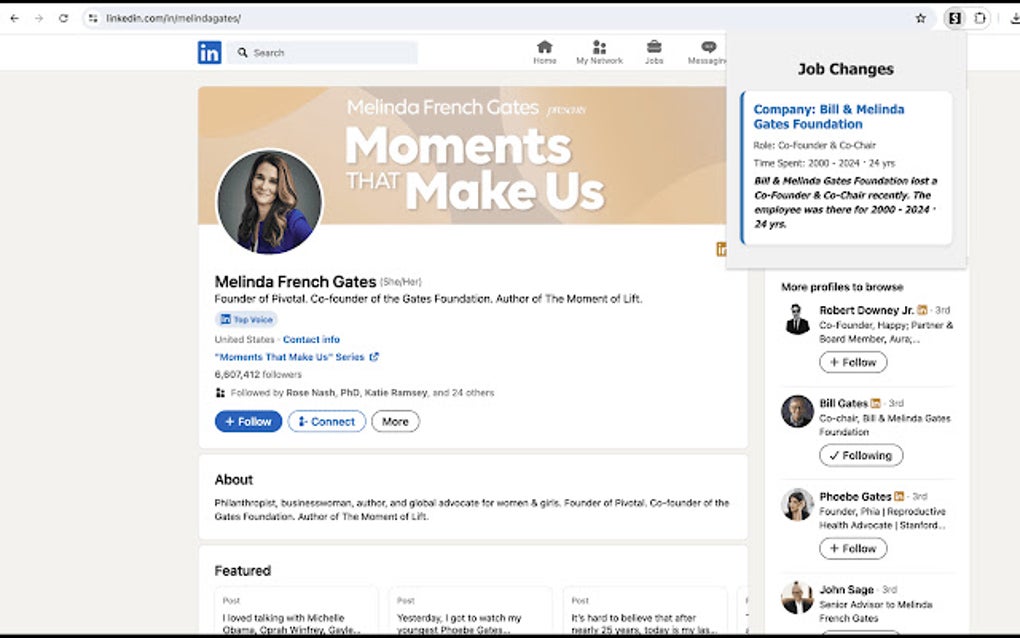Follow Robert Downey Jr.
This screenshot has width=1020, height=638.
pos(852,362)
